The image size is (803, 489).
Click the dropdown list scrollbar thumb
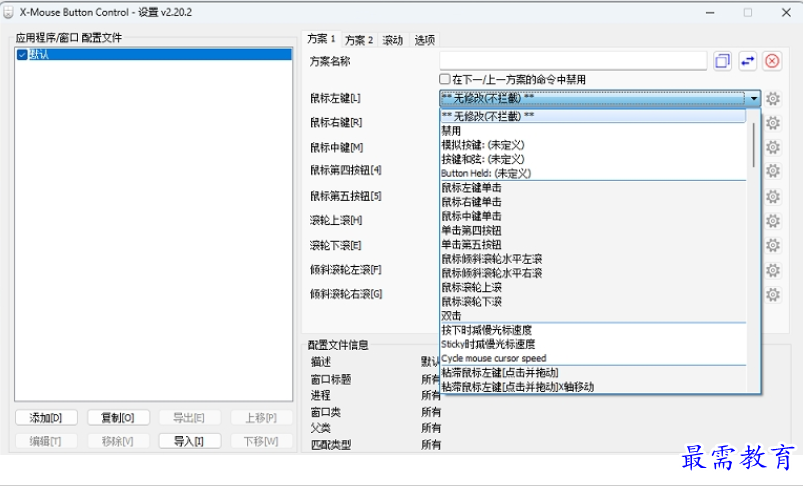(753, 145)
